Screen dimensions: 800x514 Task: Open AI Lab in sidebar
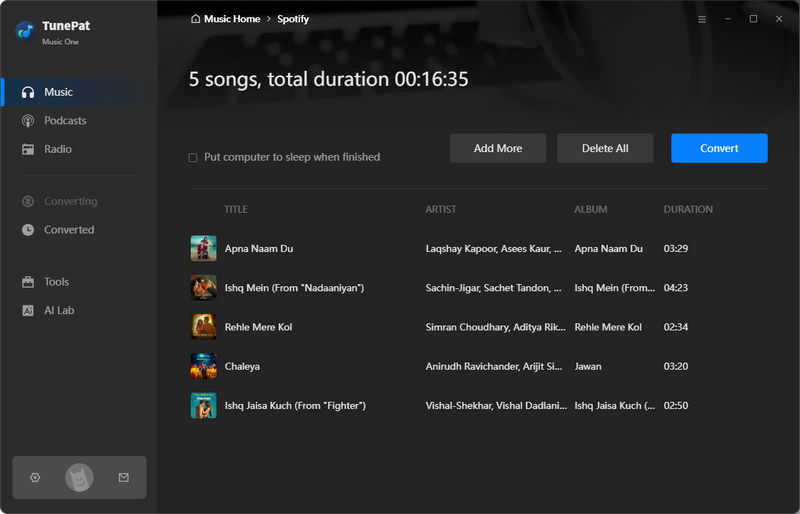point(59,311)
